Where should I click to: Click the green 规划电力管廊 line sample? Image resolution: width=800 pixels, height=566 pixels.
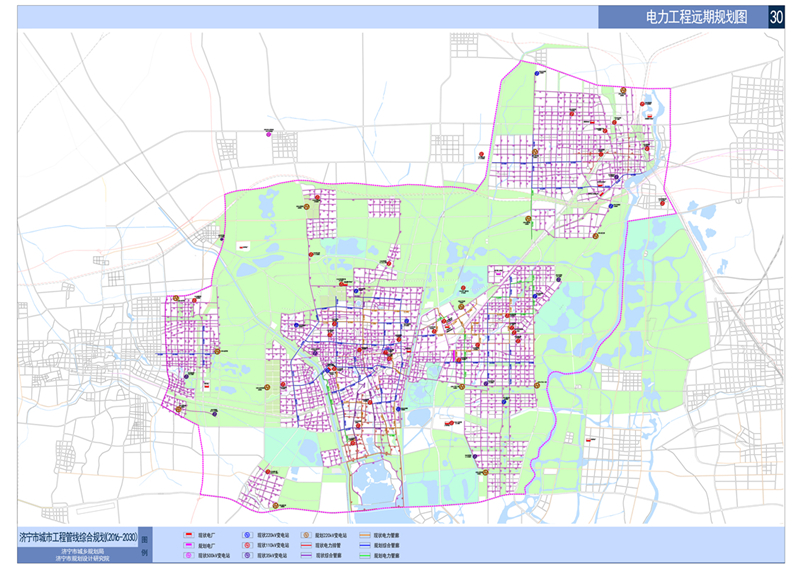pos(365,555)
